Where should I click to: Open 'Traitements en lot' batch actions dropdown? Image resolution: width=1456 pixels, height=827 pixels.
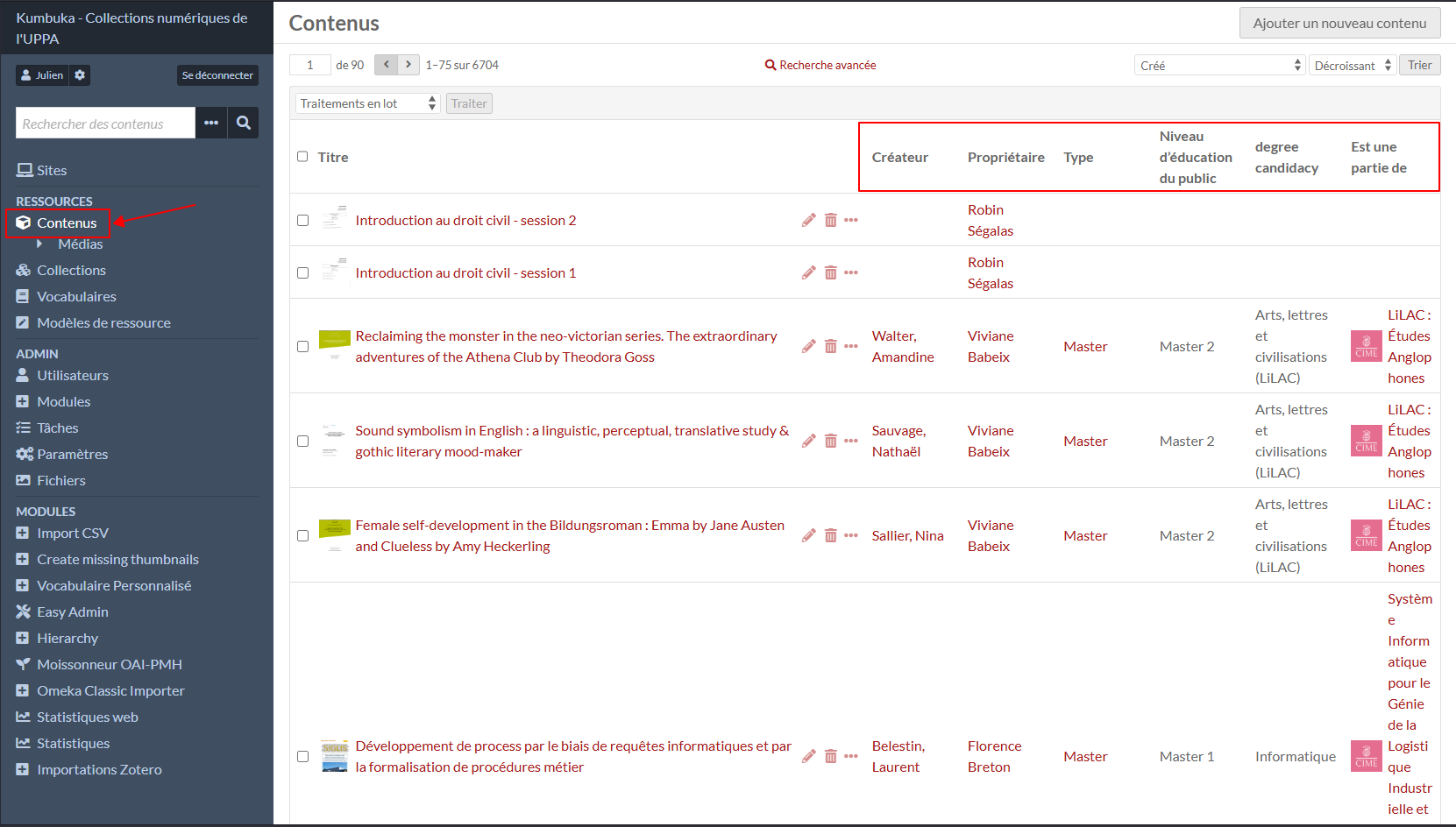367,103
